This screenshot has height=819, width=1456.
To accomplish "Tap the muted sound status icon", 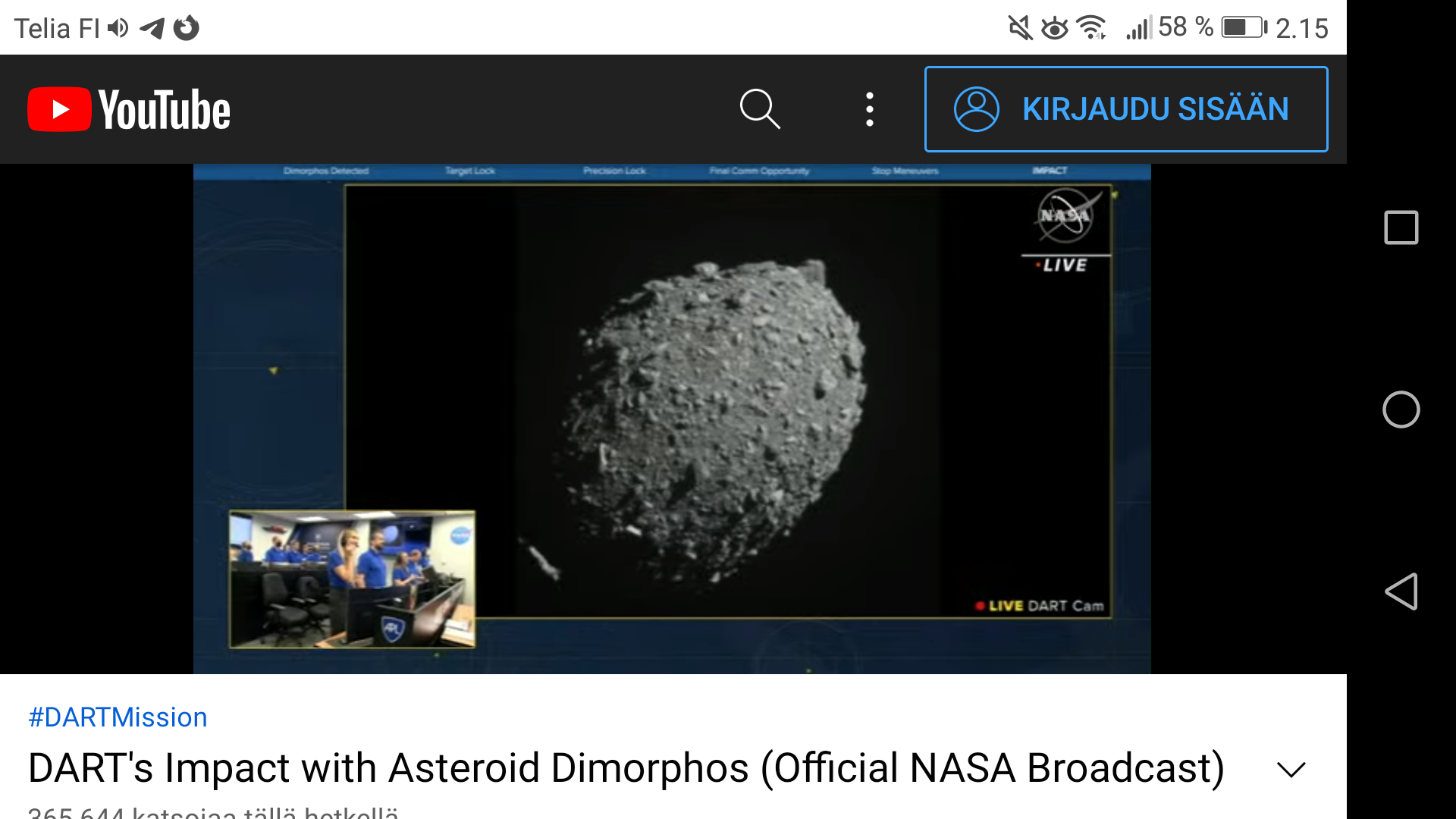I will pyautogui.click(x=1020, y=28).
